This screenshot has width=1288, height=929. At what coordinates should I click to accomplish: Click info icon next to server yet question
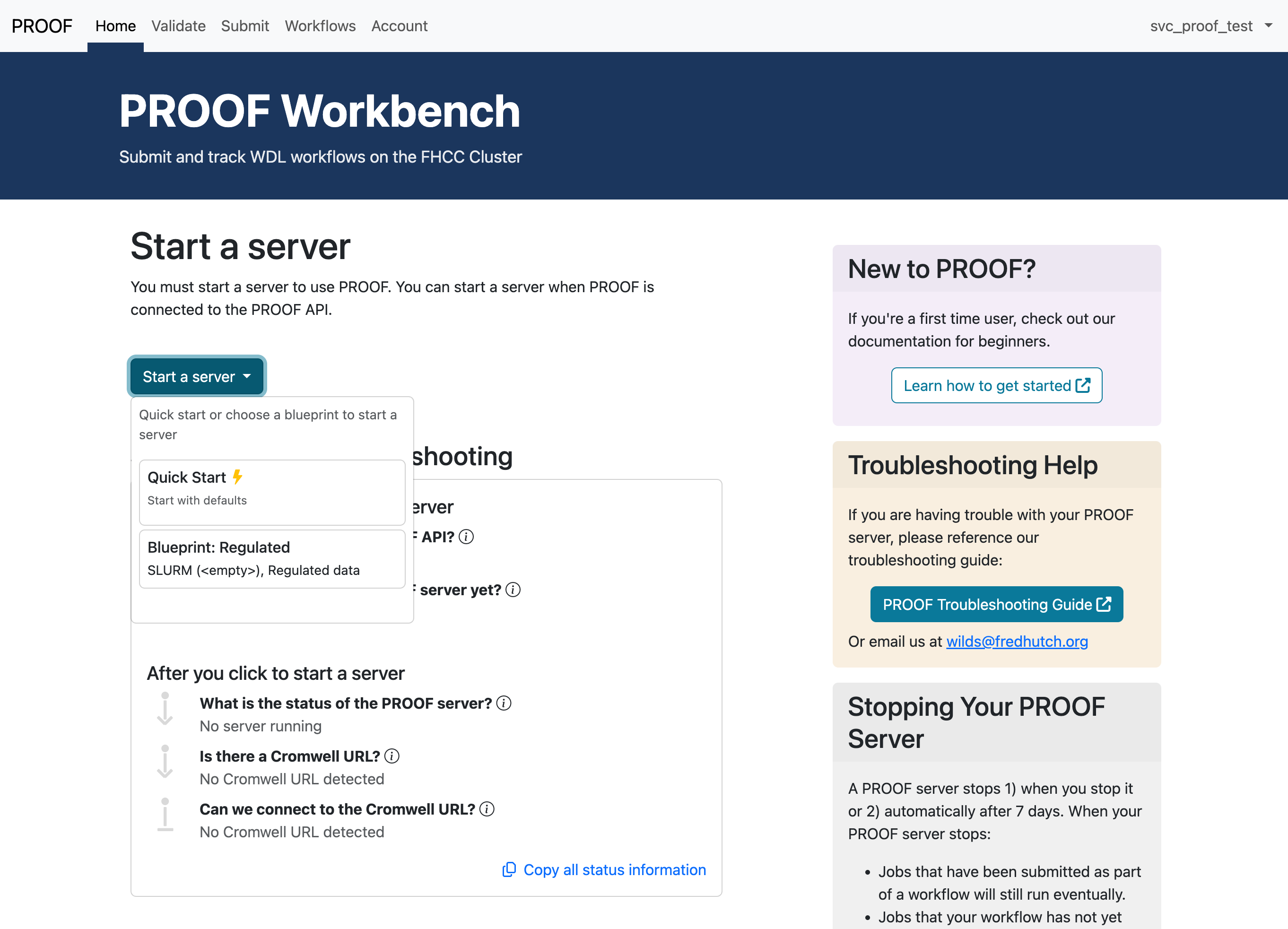coord(513,590)
